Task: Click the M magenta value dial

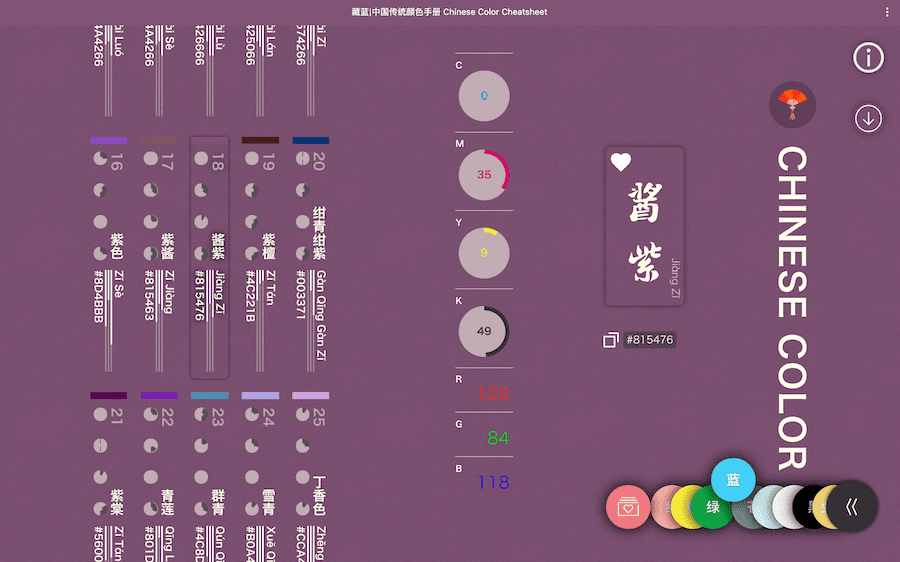Action: tap(484, 175)
